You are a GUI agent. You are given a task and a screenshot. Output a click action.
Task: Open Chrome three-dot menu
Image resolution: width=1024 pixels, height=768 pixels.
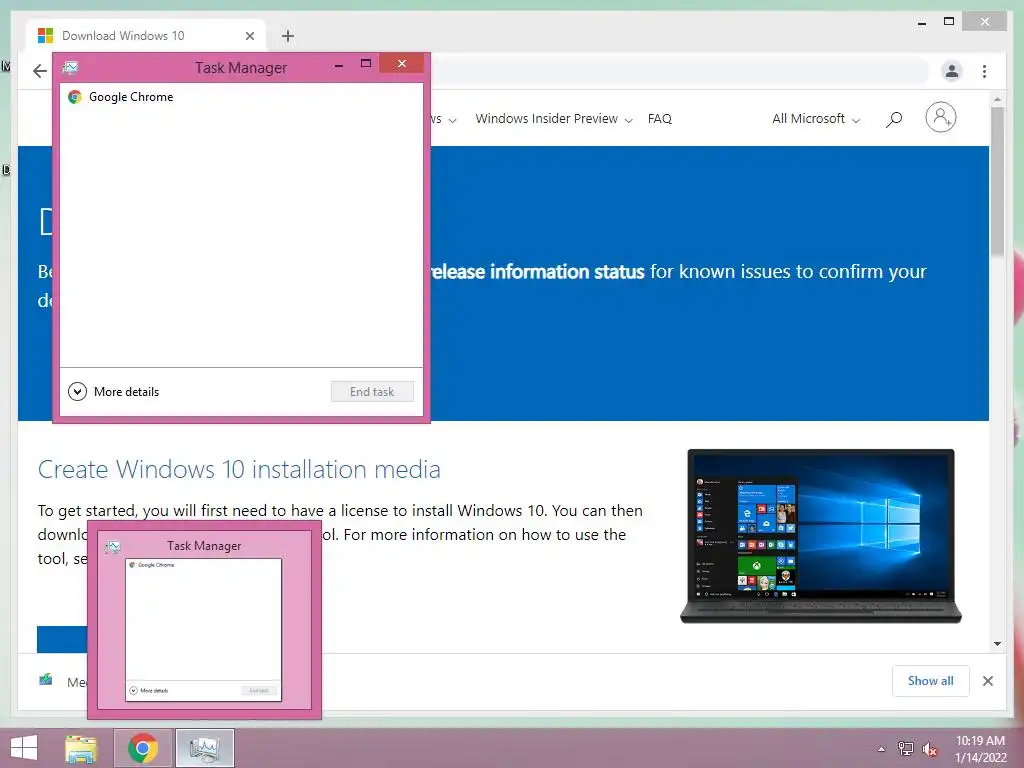[984, 71]
